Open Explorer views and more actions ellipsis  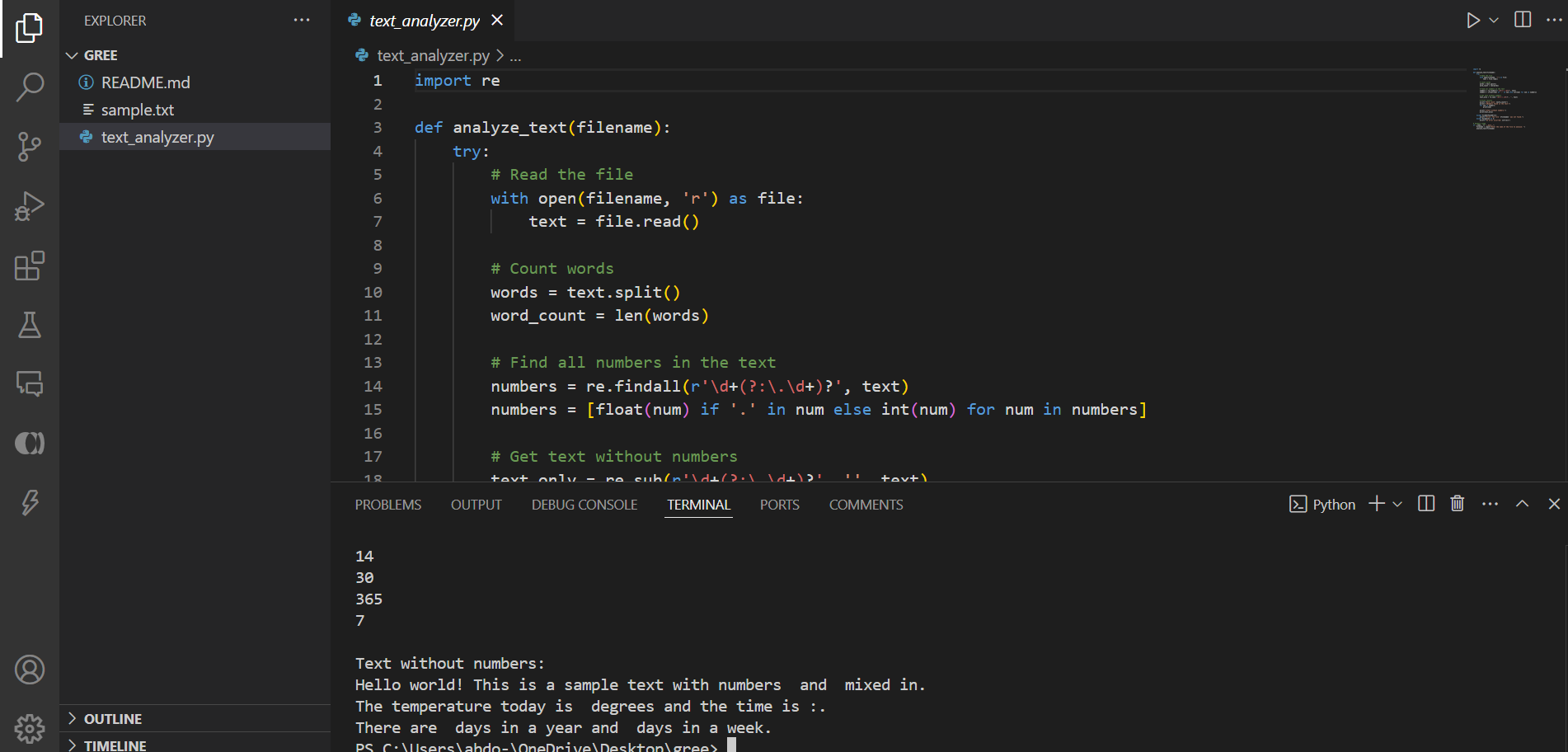302,20
